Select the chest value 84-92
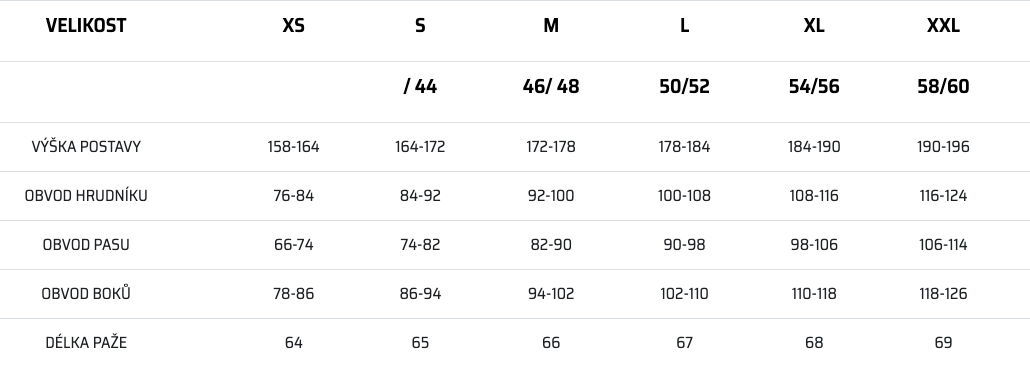This screenshot has width=1030, height=365. (420, 196)
